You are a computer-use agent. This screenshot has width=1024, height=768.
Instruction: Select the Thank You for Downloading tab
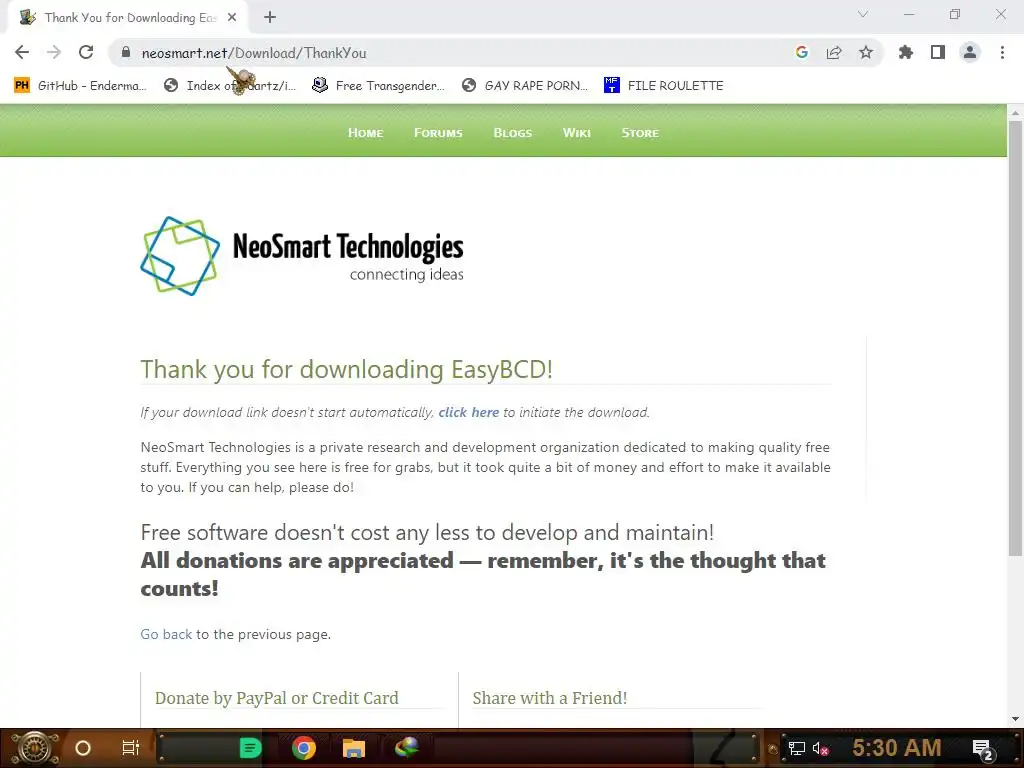[x=128, y=18]
